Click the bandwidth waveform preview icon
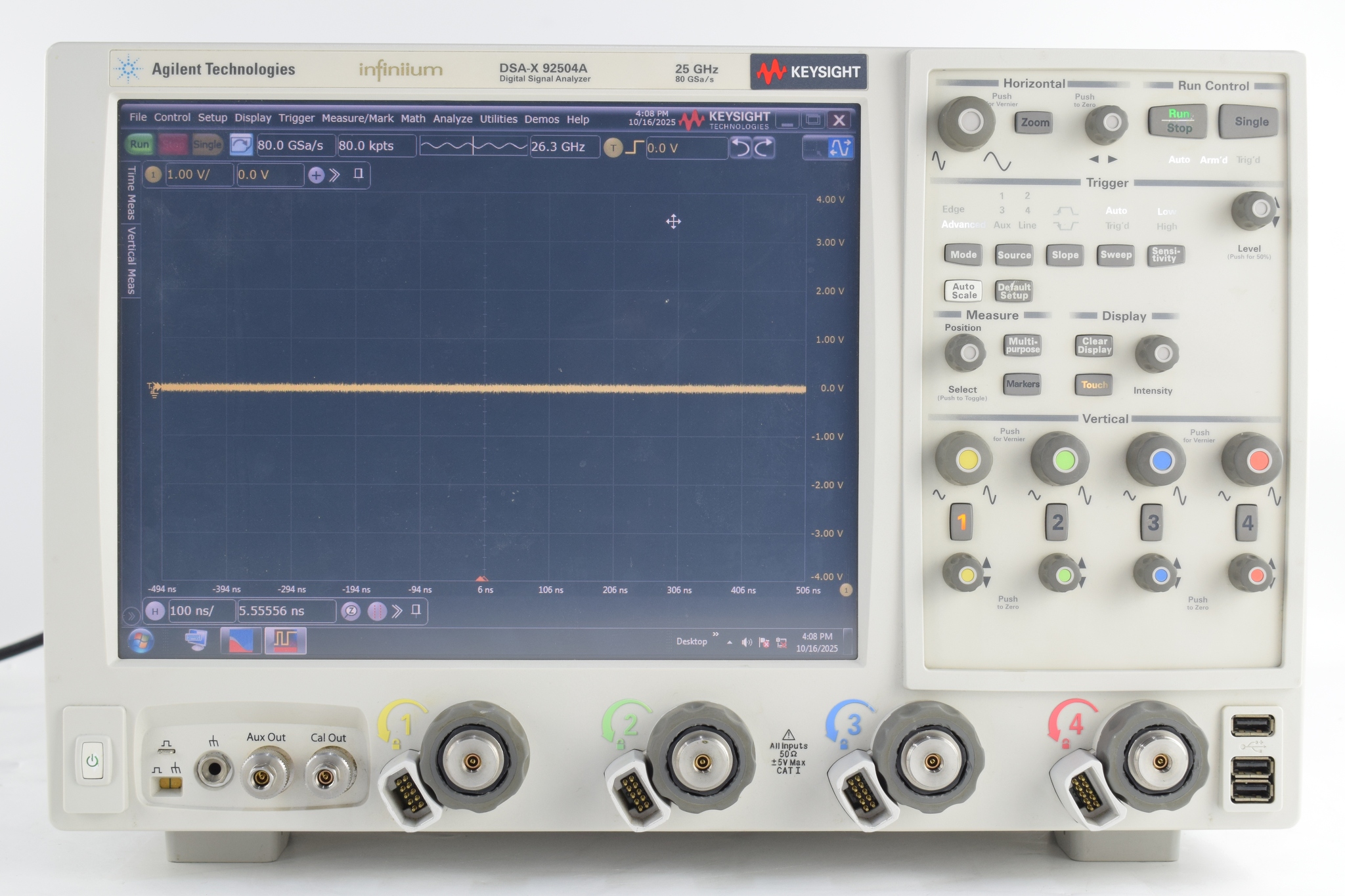 tap(473, 146)
